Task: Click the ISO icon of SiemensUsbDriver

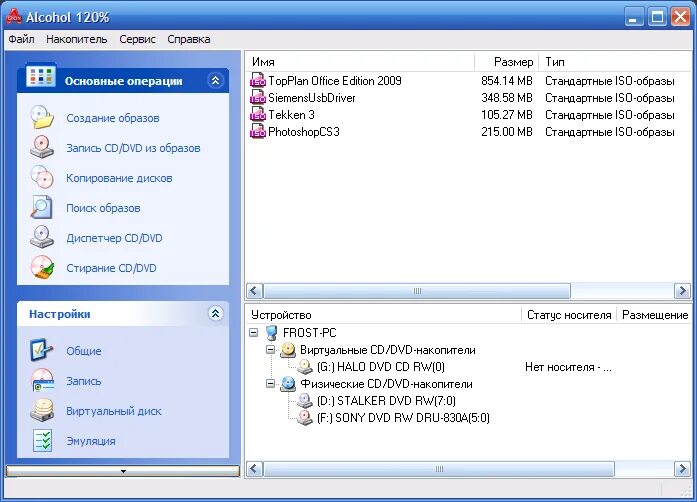Action: (258, 98)
